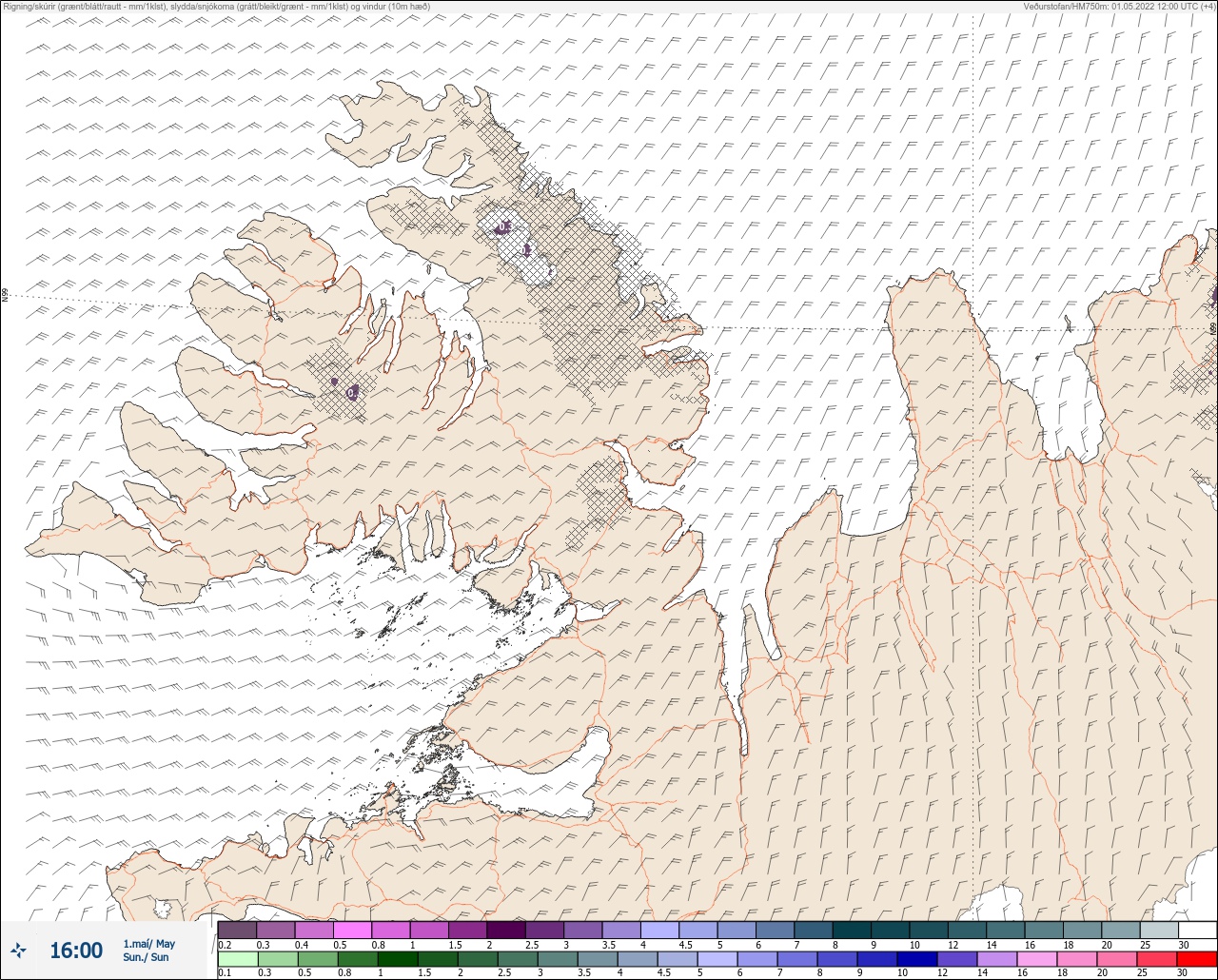The image size is (1218, 980).
Task: Select bottom-row violet swatch between 14 and 16
Action: coord(997,958)
